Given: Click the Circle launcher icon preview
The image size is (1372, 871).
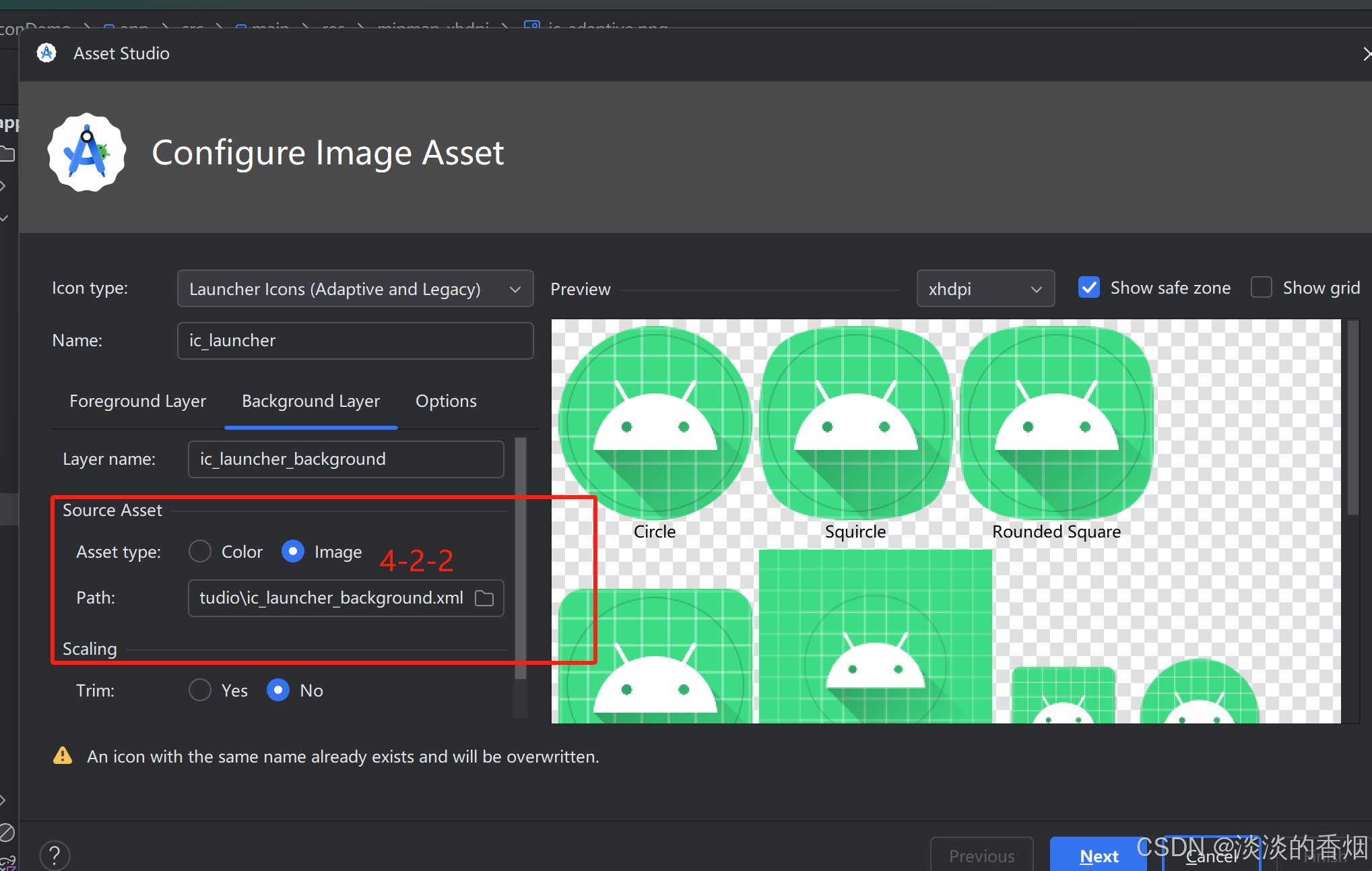Looking at the screenshot, I should 655,423.
